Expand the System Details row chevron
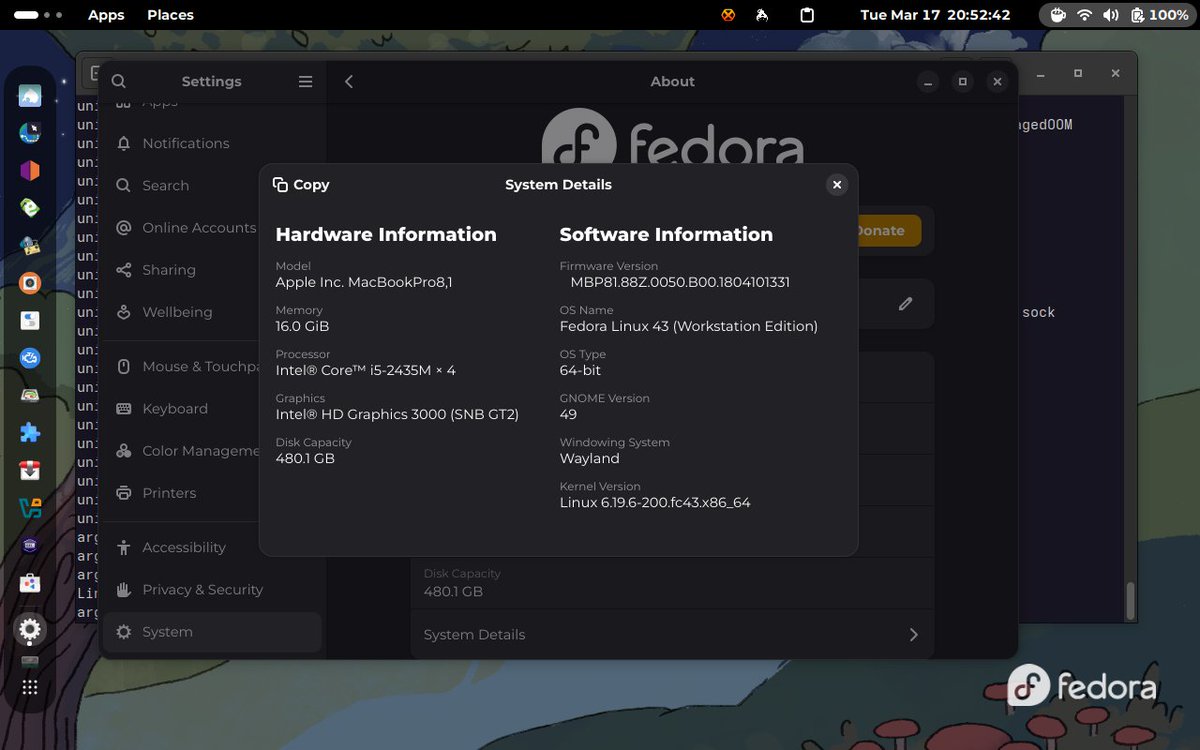 pyautogui.click(x=913, y=635)
